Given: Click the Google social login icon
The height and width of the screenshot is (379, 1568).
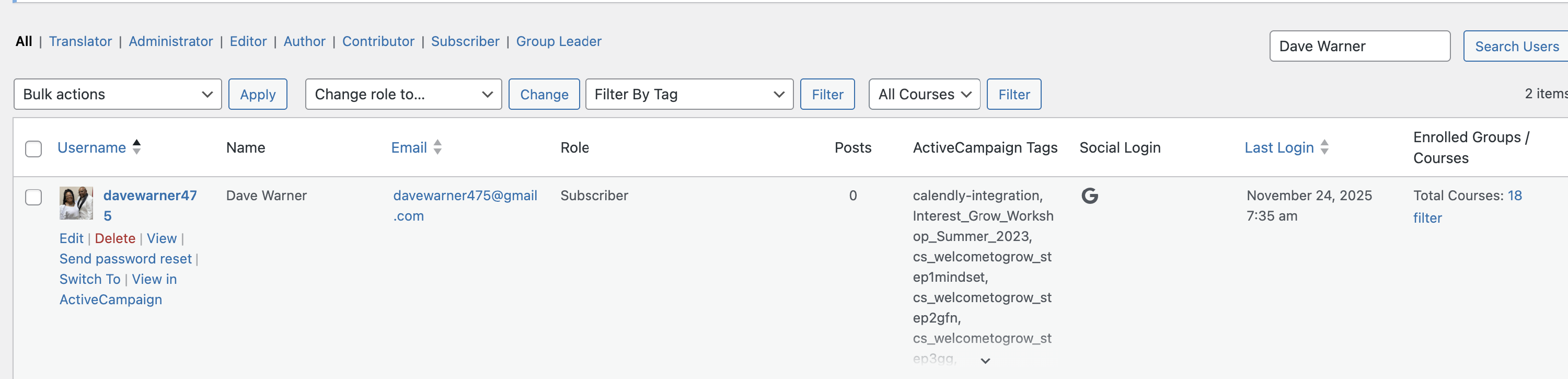Looking at the screenshot, I should (x=1089, y=196).
